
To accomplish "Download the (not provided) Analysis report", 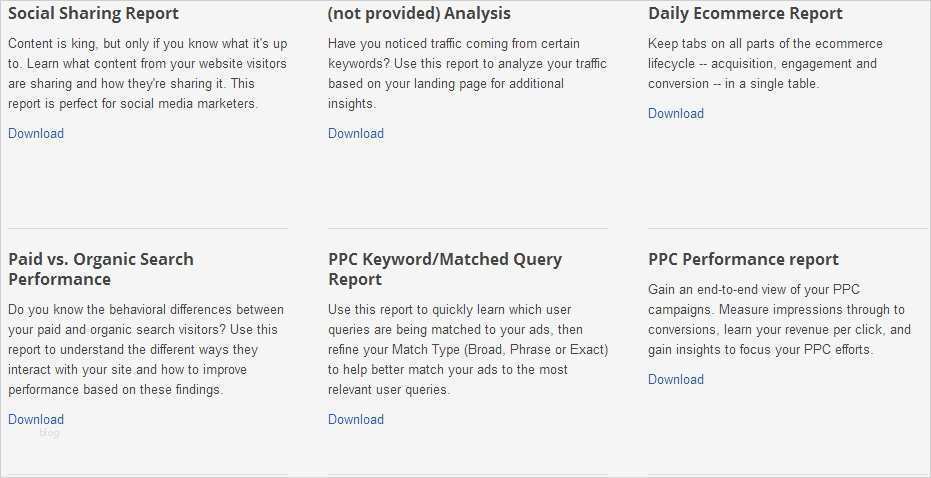I will [x=356, y=133].
